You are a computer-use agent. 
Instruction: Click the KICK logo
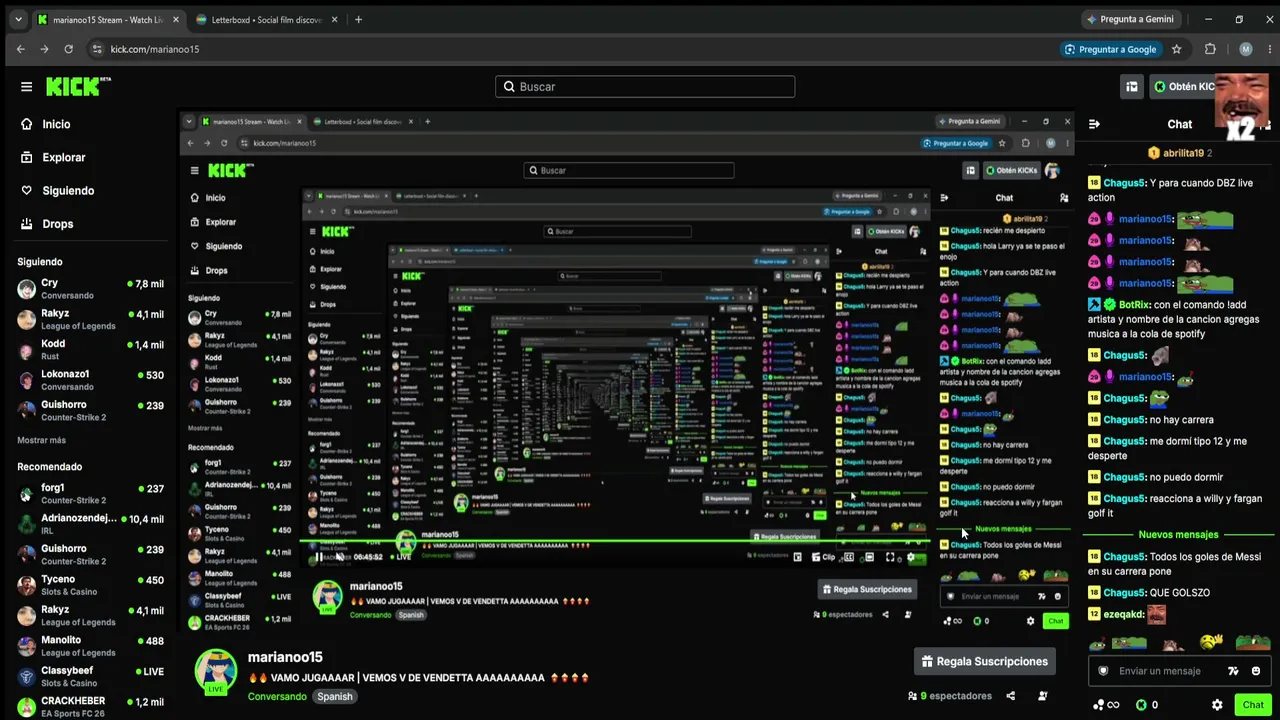click(78, 86)
